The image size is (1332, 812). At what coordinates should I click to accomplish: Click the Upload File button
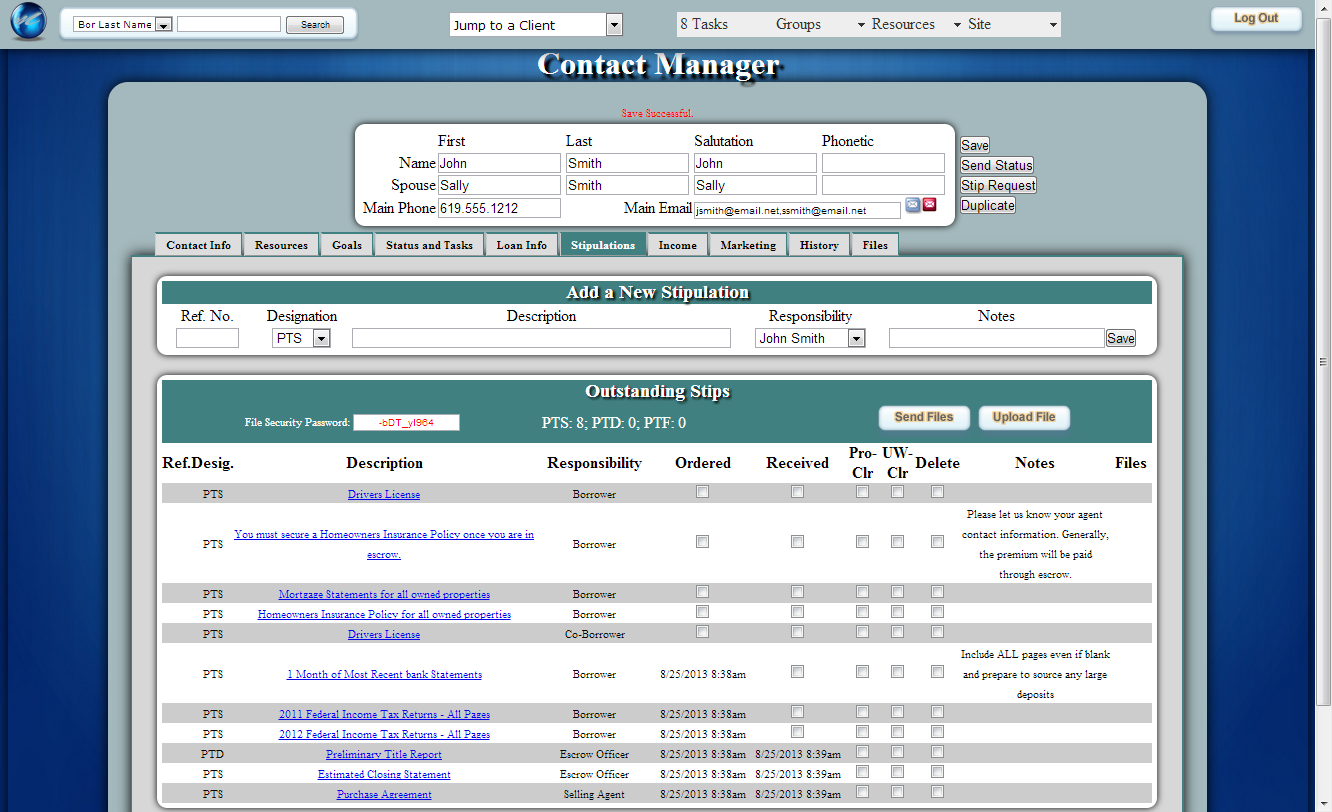pos(1023,417)
